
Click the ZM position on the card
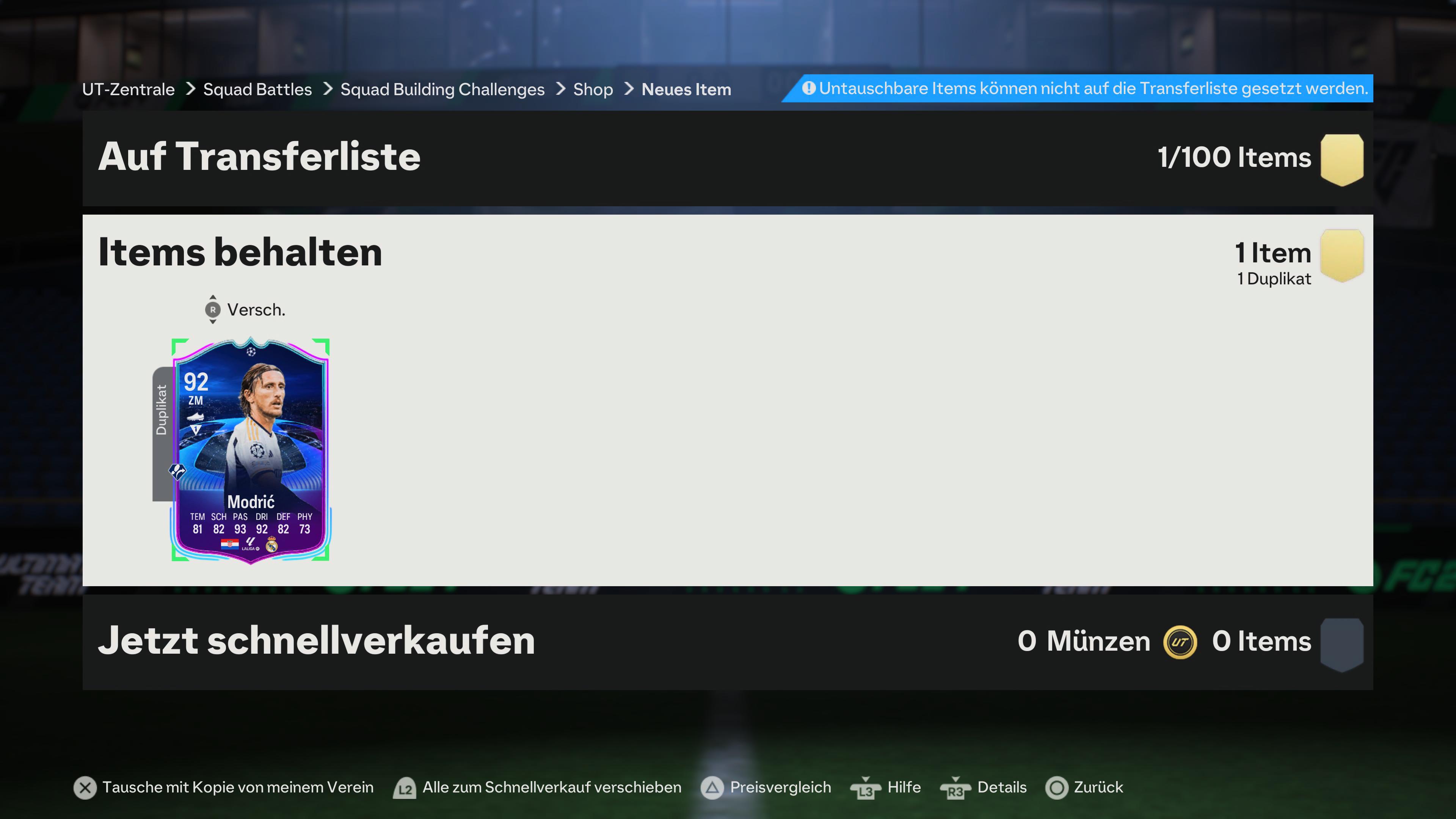click(196, 401)
